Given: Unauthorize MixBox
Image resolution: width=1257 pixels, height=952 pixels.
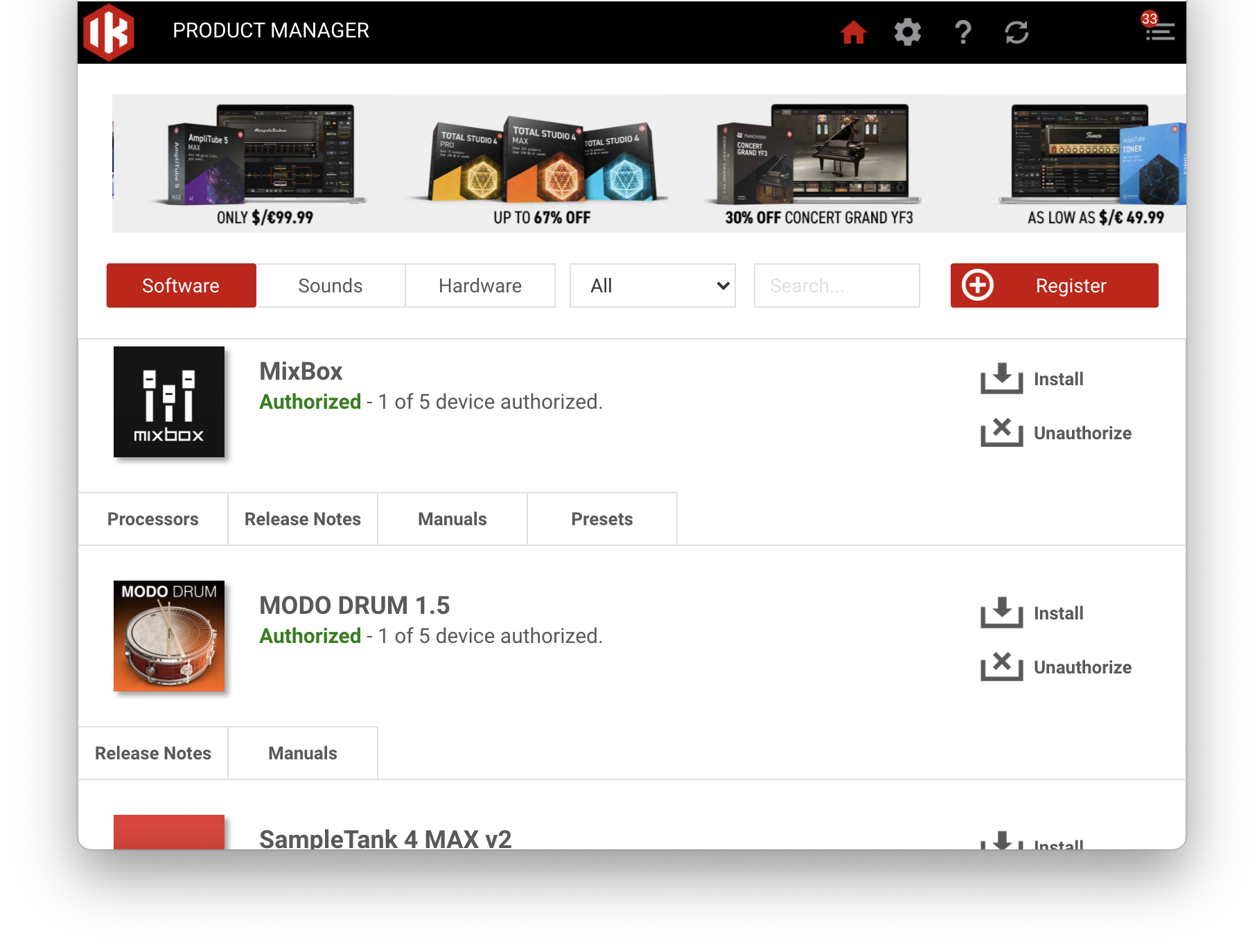Looking at the screenshot, I should tap(1056, 433).
